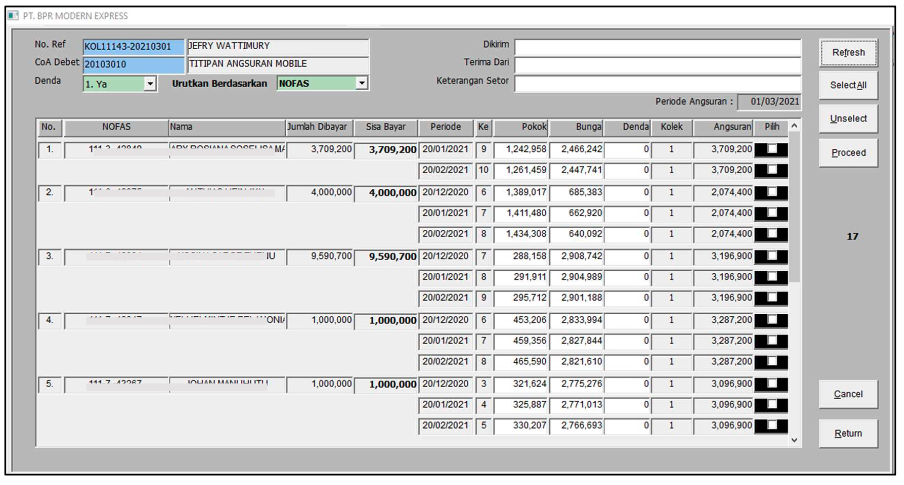Click the NOFAS column header
904x485 pixels.
116,128
